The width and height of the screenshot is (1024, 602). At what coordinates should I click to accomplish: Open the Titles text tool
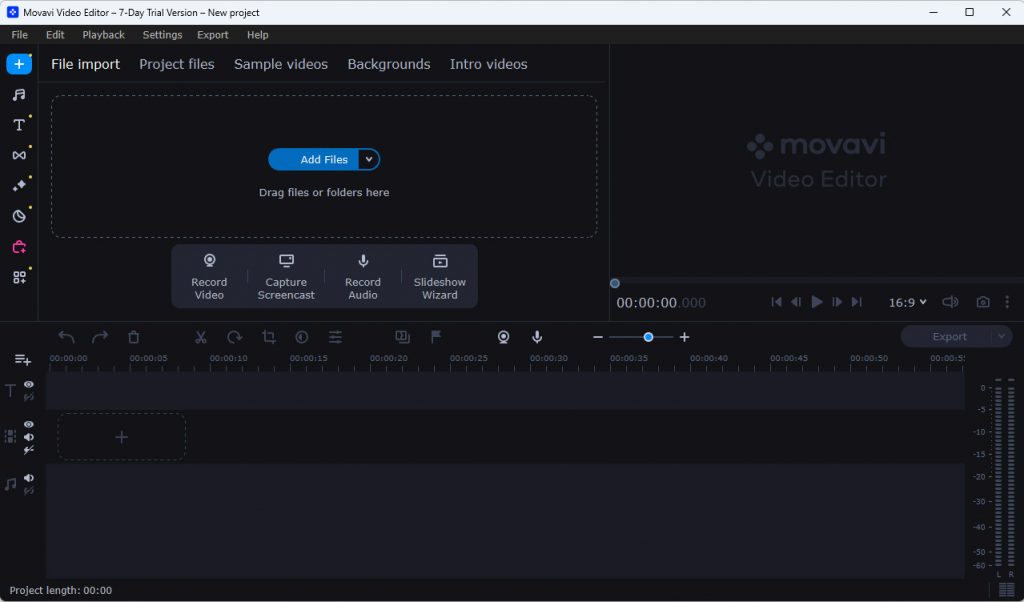(x=19, y=125)
